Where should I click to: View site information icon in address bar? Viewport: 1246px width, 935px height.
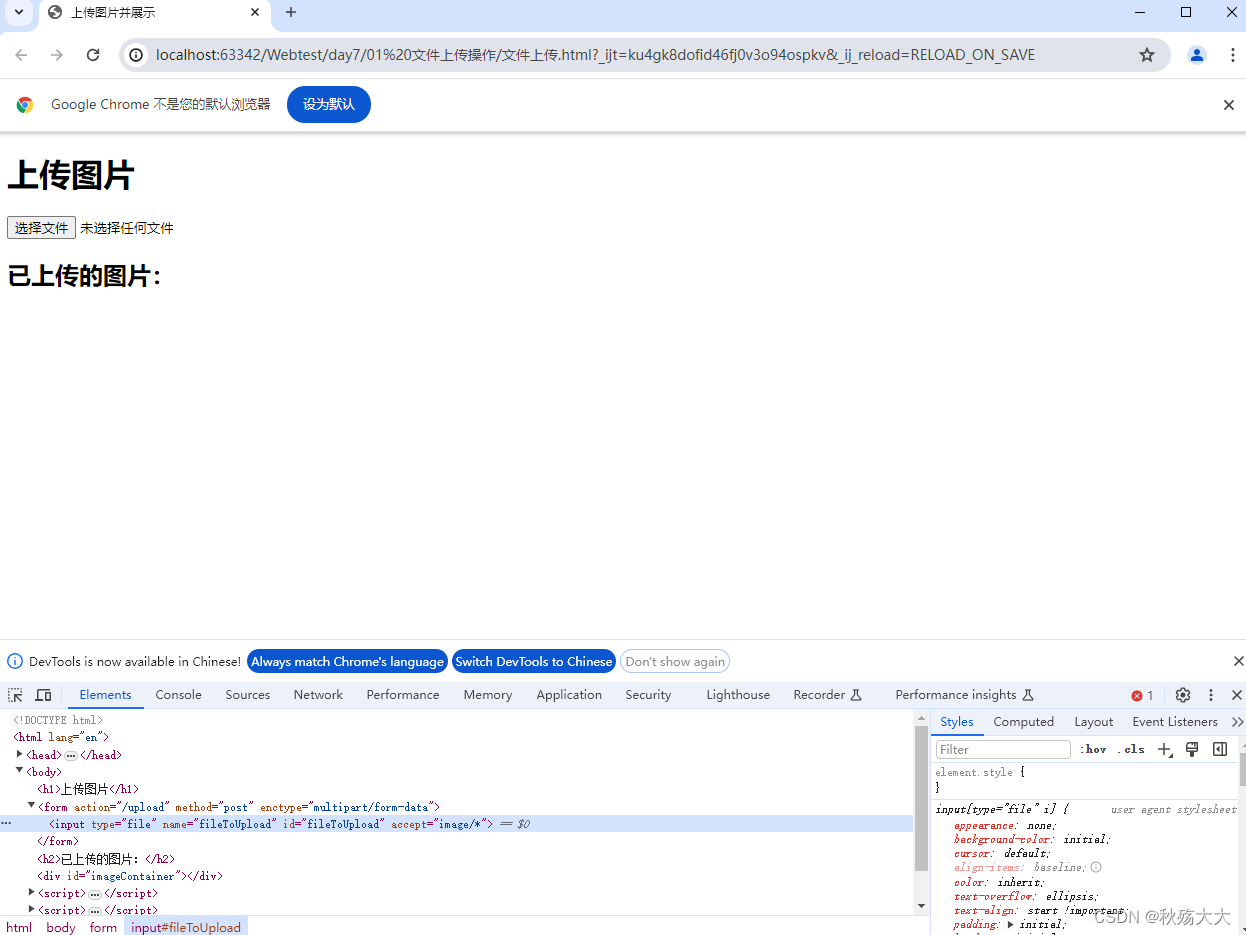click(137, 55)
